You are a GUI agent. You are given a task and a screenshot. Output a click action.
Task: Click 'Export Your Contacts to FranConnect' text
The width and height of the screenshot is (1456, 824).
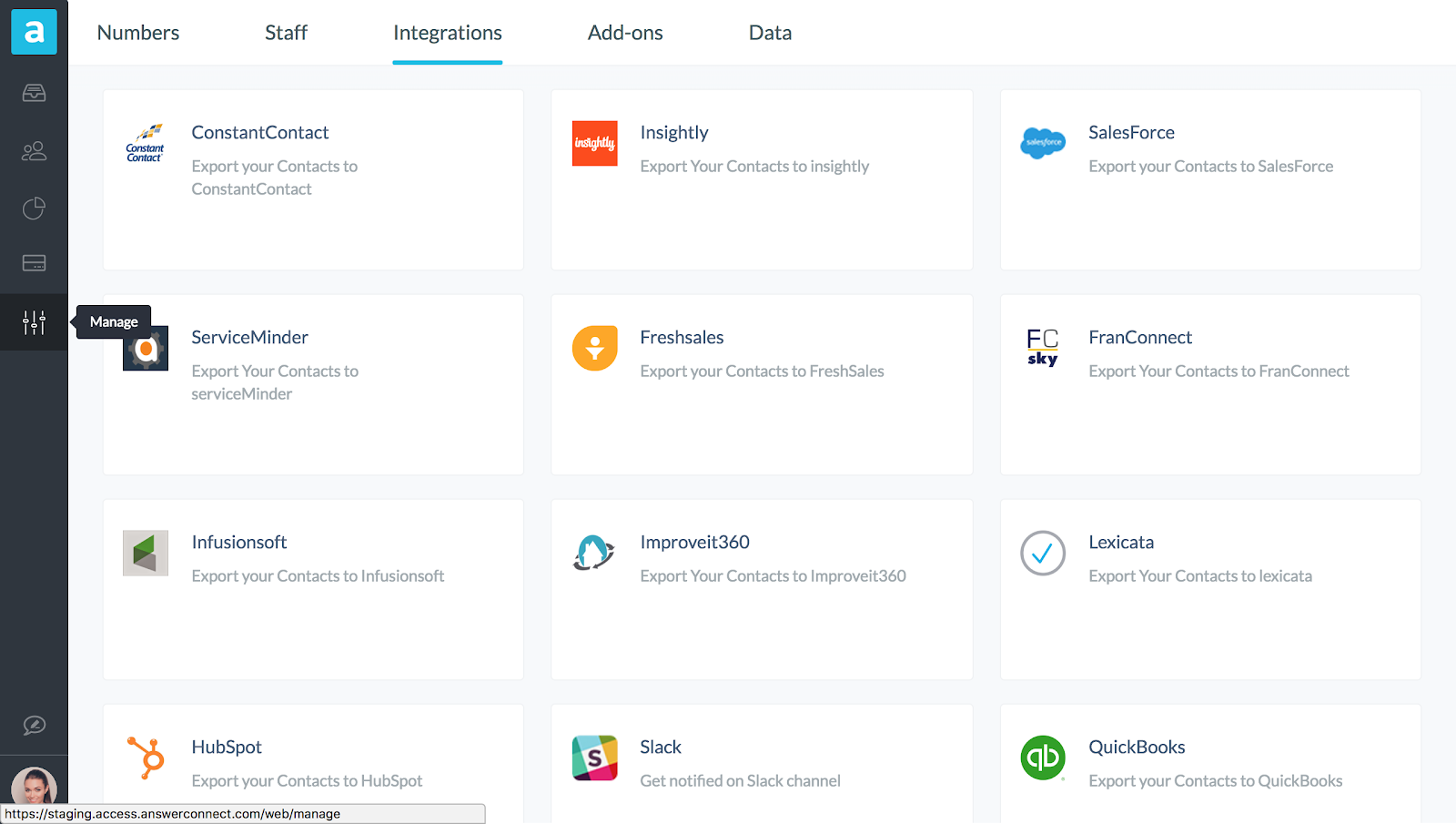1219,371
